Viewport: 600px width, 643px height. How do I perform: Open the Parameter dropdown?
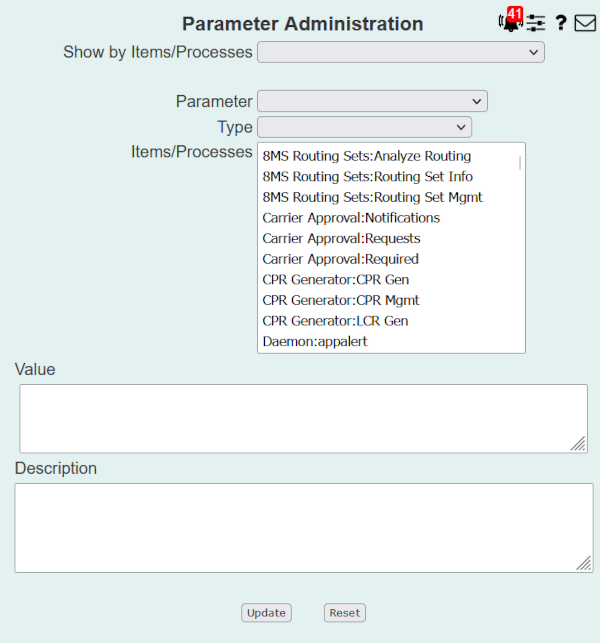point(371,101)
